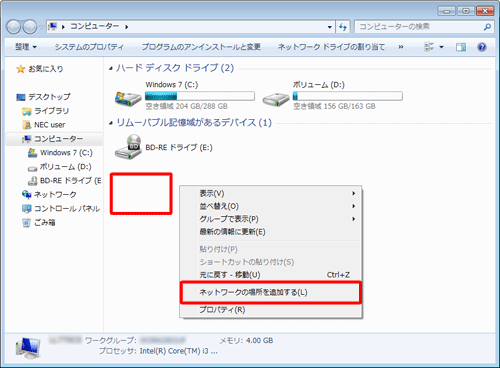
Task: Click Windows 7 (C:) capacity bar
Action: (x=200, y=96)
